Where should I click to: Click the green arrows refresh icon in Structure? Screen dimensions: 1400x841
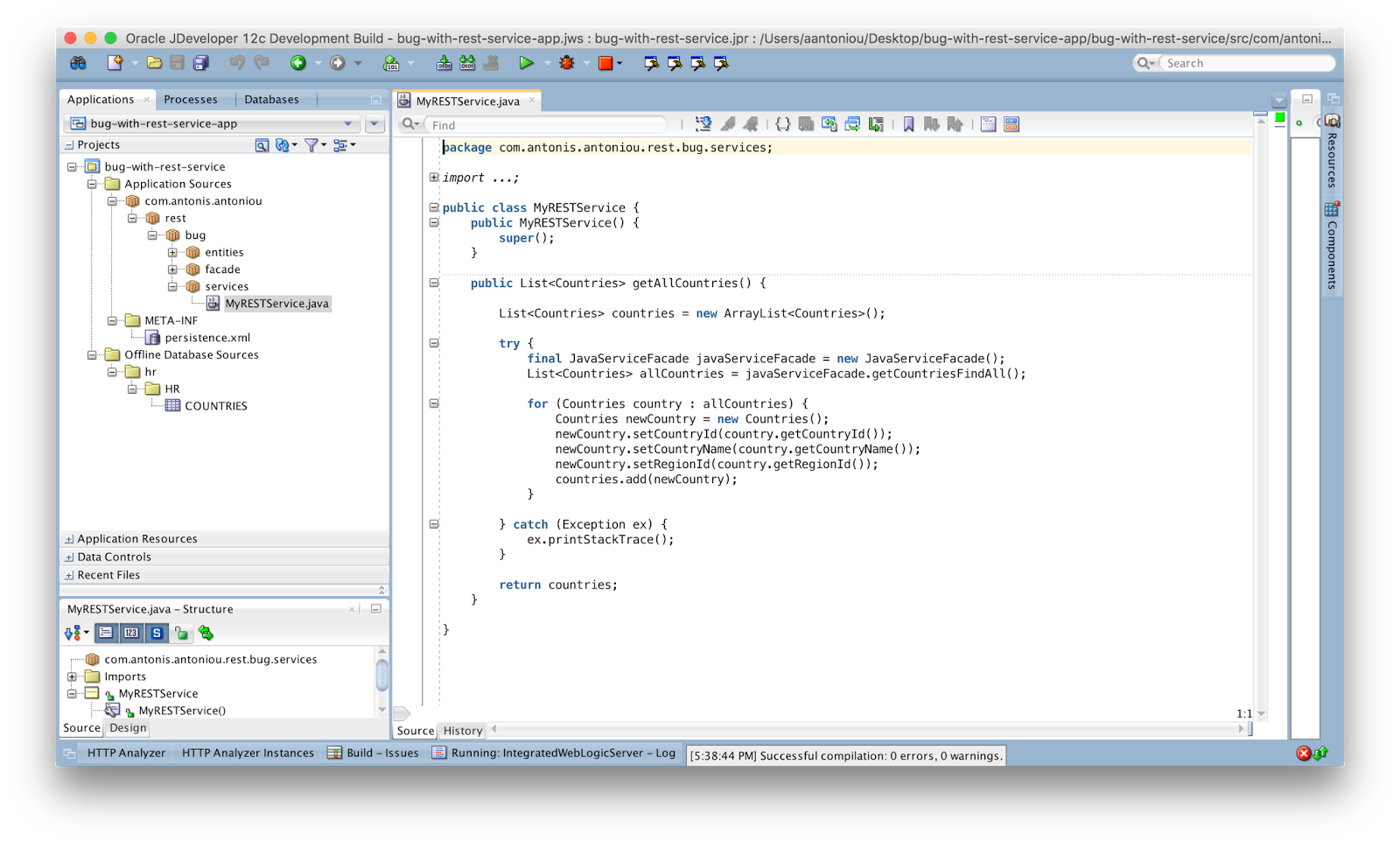[x=206, y=633]
